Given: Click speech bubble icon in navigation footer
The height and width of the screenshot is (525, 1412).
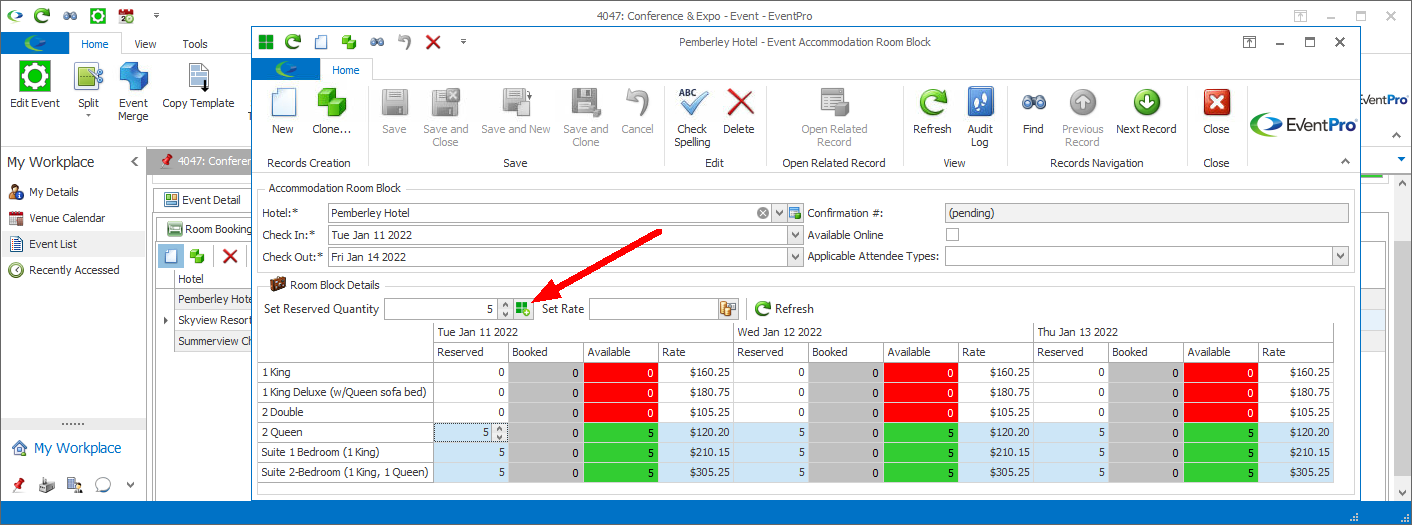Looking at the screenshot, I should click(103, 485).
